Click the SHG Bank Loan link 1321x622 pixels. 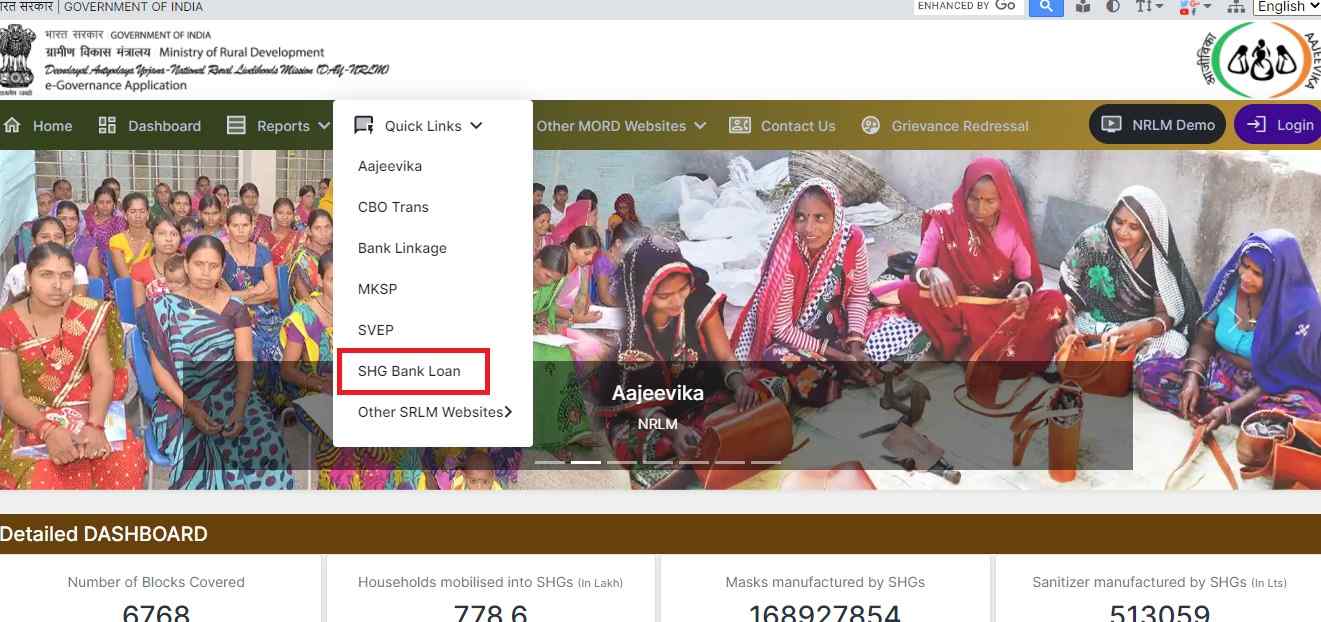coord(409,370)
